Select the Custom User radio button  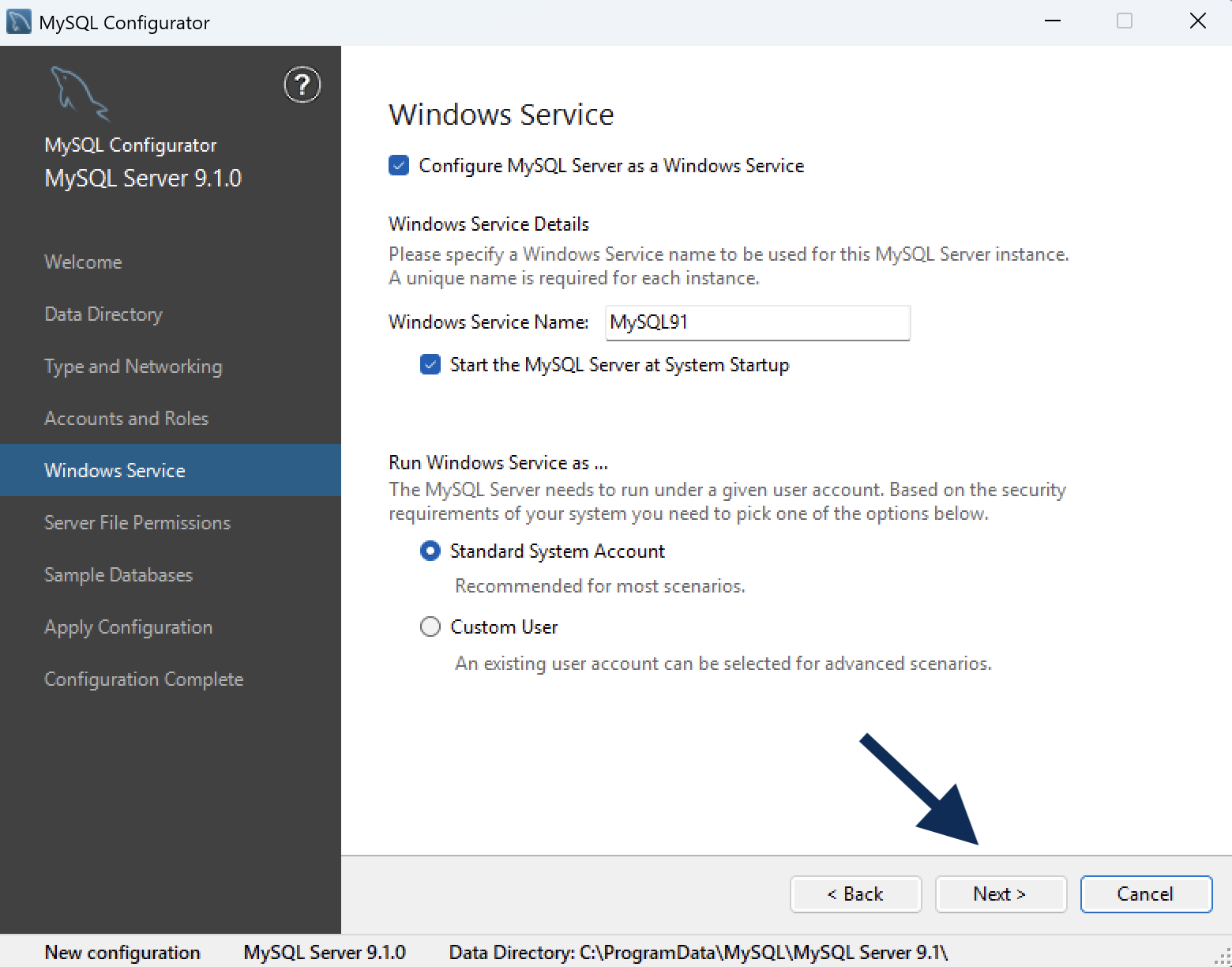pyautogui.click(x=430, y=627)
